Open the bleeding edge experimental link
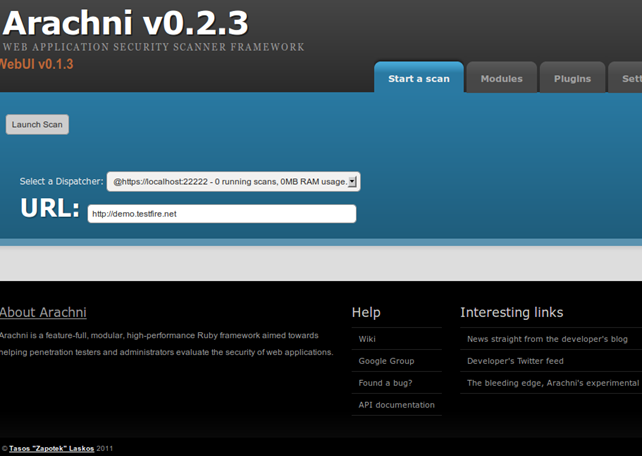The image size is (642, 456). [552, 383]
